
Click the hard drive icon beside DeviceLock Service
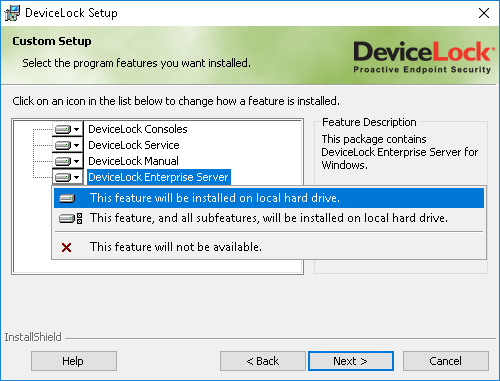pyautogui.click(x=63, y=145)
